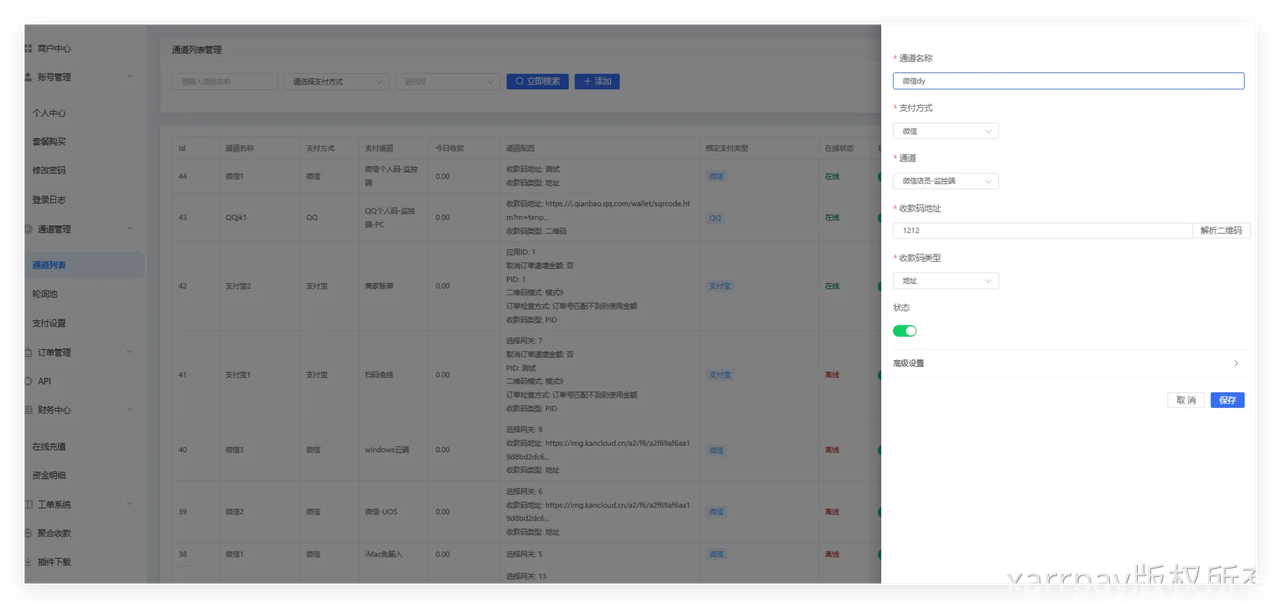The width and height of the screenshot is (1280, 608).
Task: Open the 收款码类型 dropdown
Action: pyautogui.click(x=945, y=281)
